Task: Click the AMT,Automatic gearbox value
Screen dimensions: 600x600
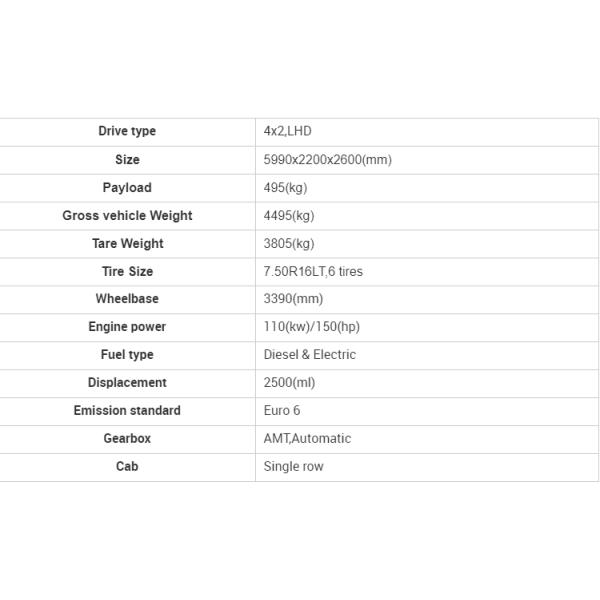Action: coord(307,439)
